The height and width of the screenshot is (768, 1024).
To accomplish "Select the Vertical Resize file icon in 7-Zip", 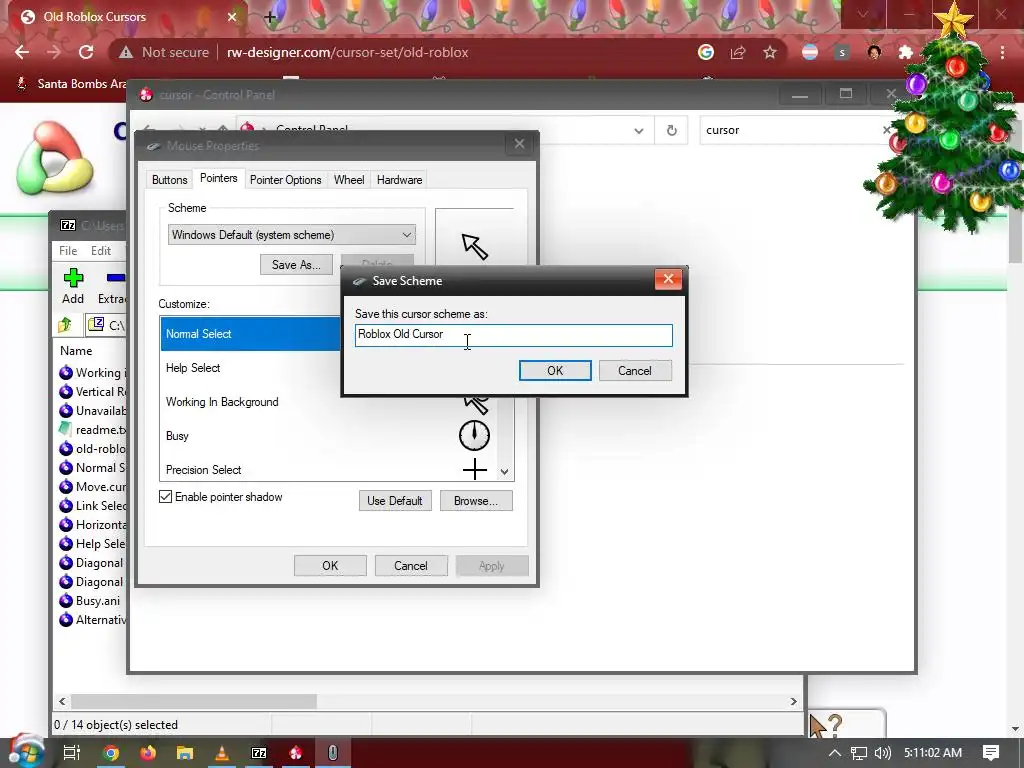I will (x=66, y=392).
